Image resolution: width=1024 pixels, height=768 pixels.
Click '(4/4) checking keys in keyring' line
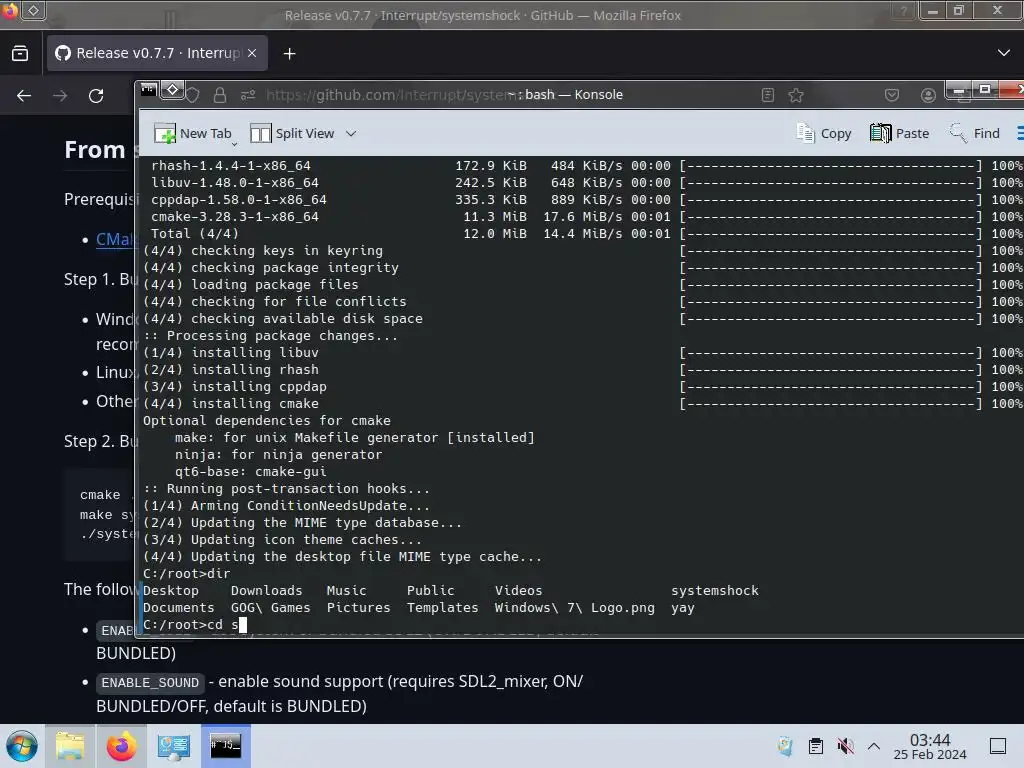pyautogui.click(x=263, y=251)
